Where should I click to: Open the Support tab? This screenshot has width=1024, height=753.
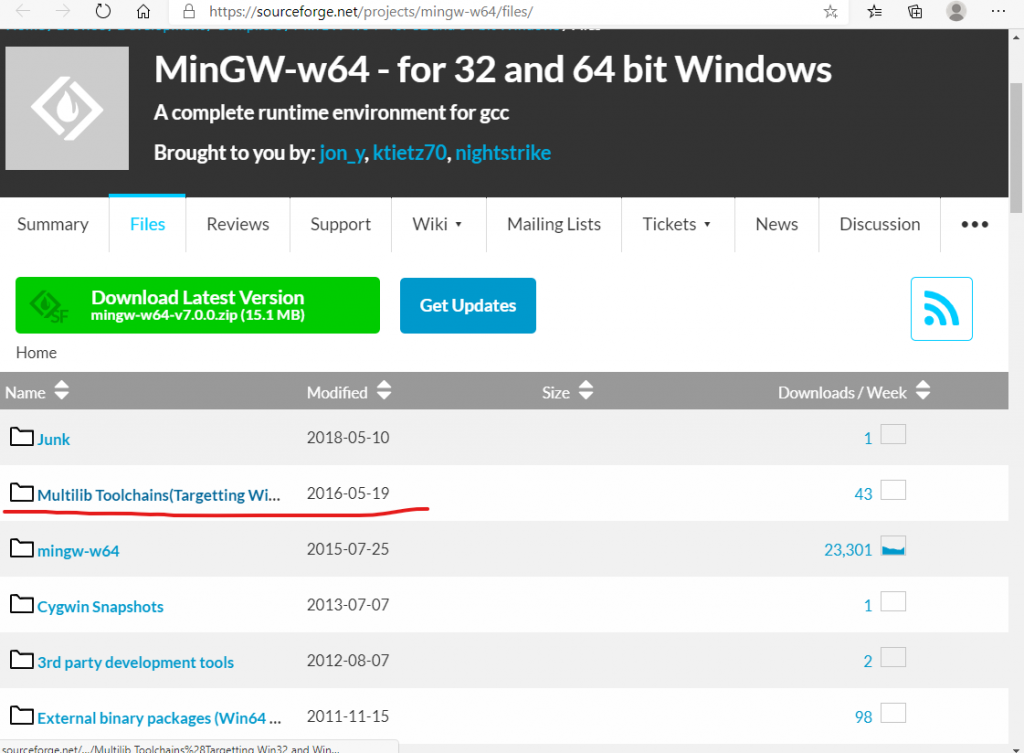[340, 224]
